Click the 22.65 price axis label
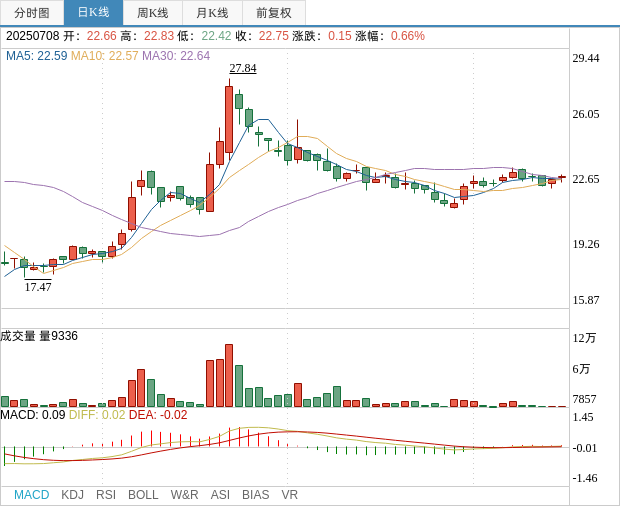620x506 pixels. [586, 179]
